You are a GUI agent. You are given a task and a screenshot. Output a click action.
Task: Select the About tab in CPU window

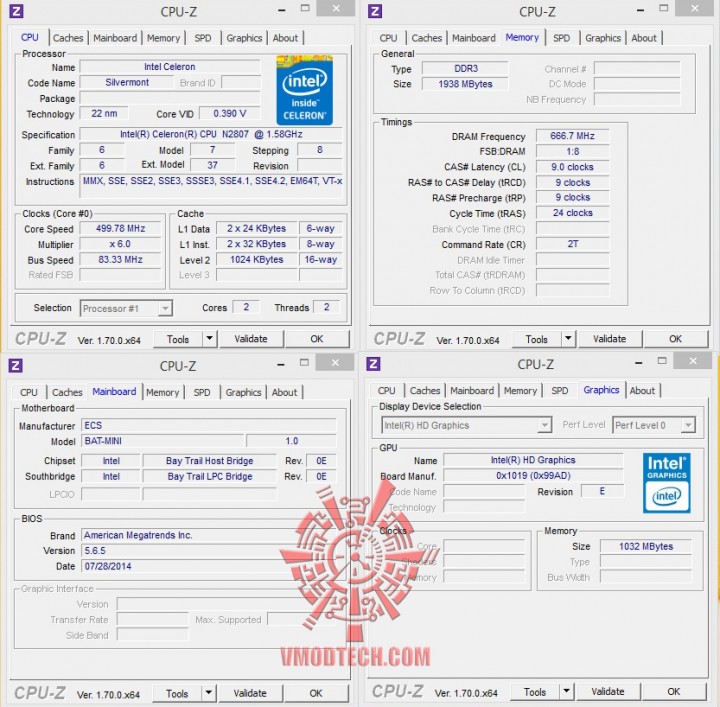click(285, 38)
